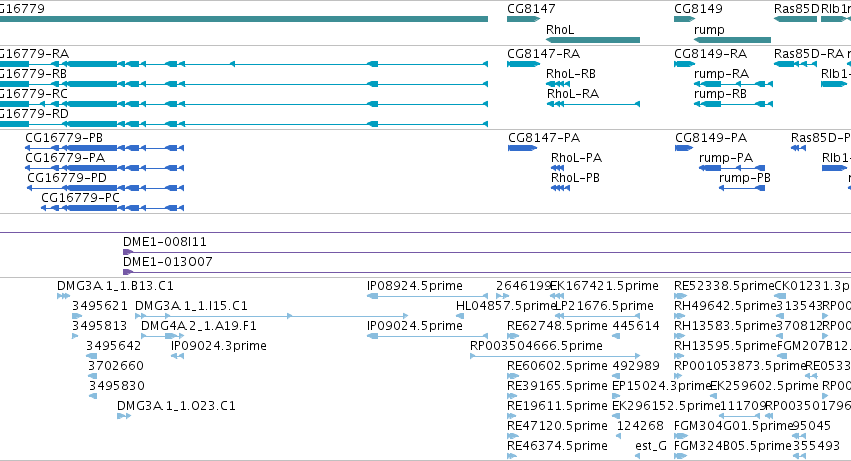Select the RP003504666.5prime EST label
This screenshot has height=461, width=851.
click(536, 346)
